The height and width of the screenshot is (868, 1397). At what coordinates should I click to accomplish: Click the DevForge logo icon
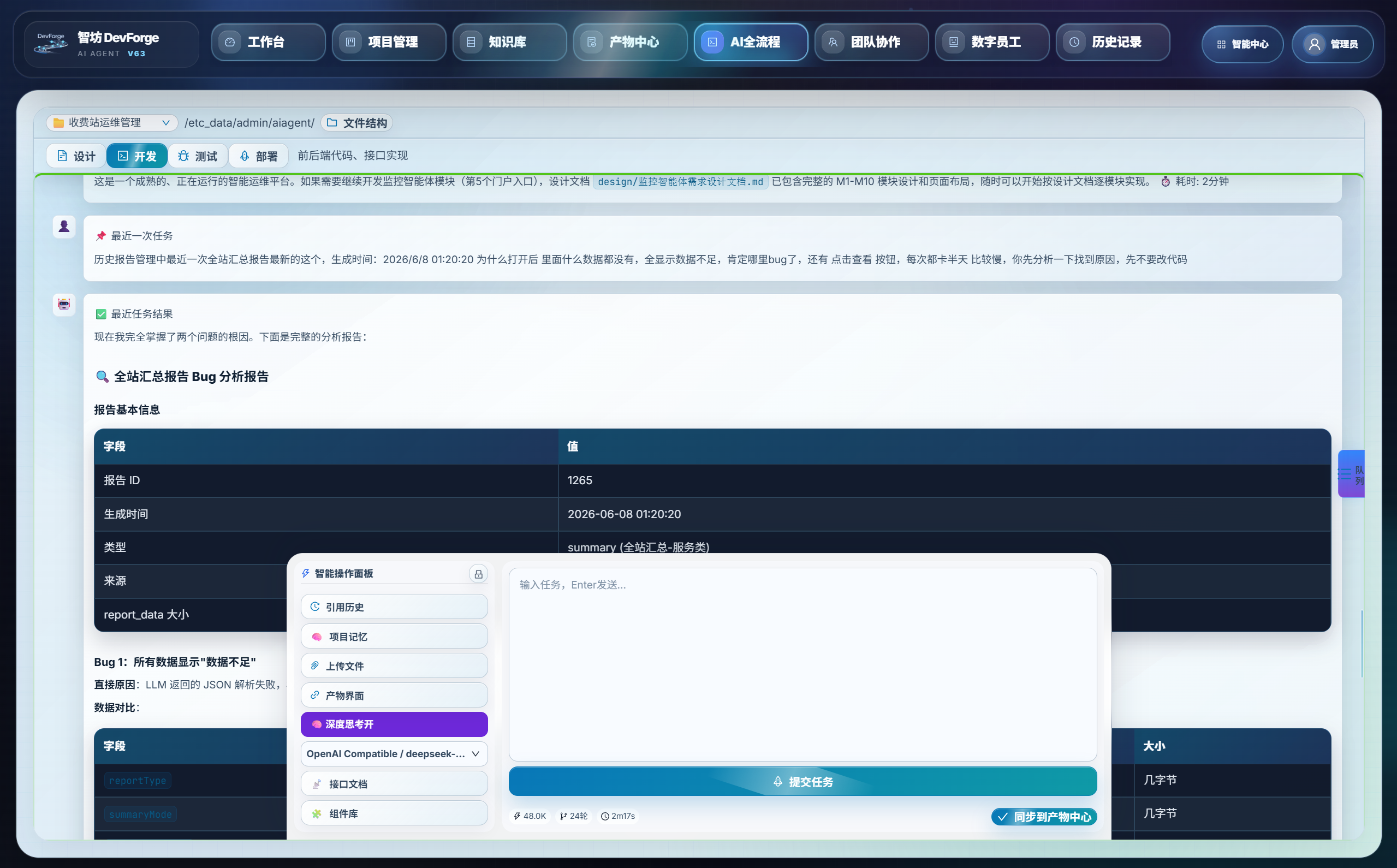51,44
